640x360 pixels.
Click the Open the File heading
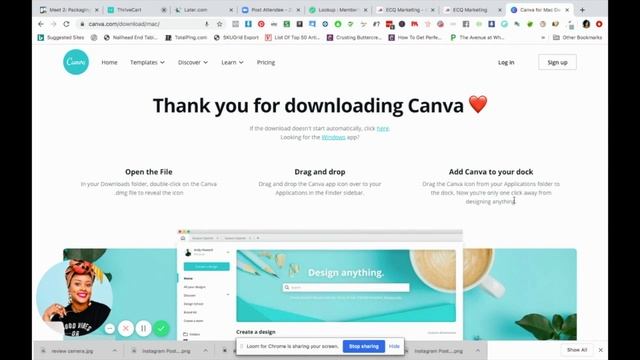(149, 172)
